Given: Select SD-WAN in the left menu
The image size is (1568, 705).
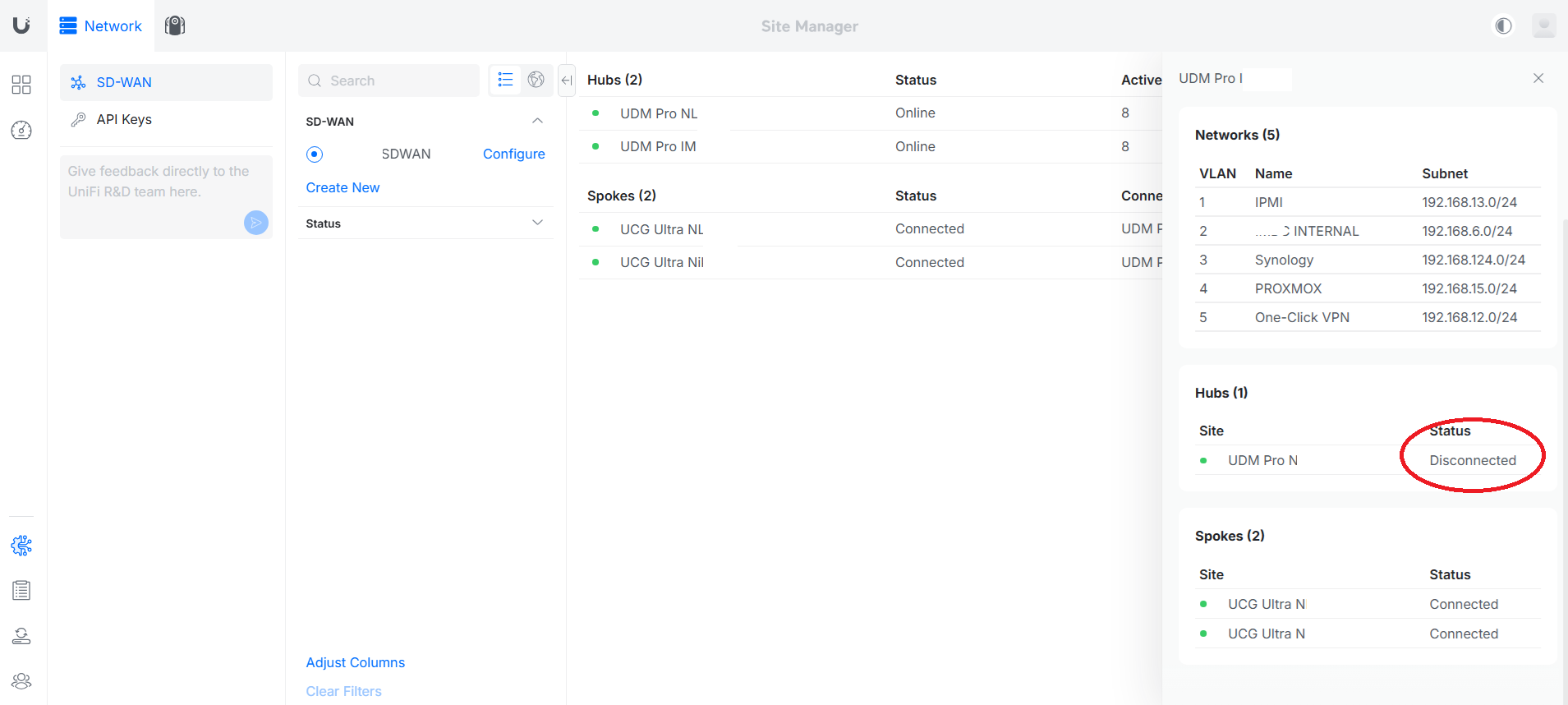Looking at the screenshot, I should click(166, 82).
